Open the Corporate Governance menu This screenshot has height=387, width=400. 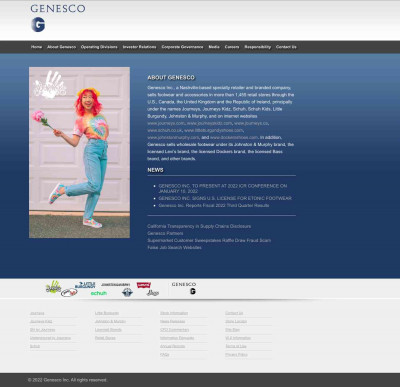[x=182, y=47]
